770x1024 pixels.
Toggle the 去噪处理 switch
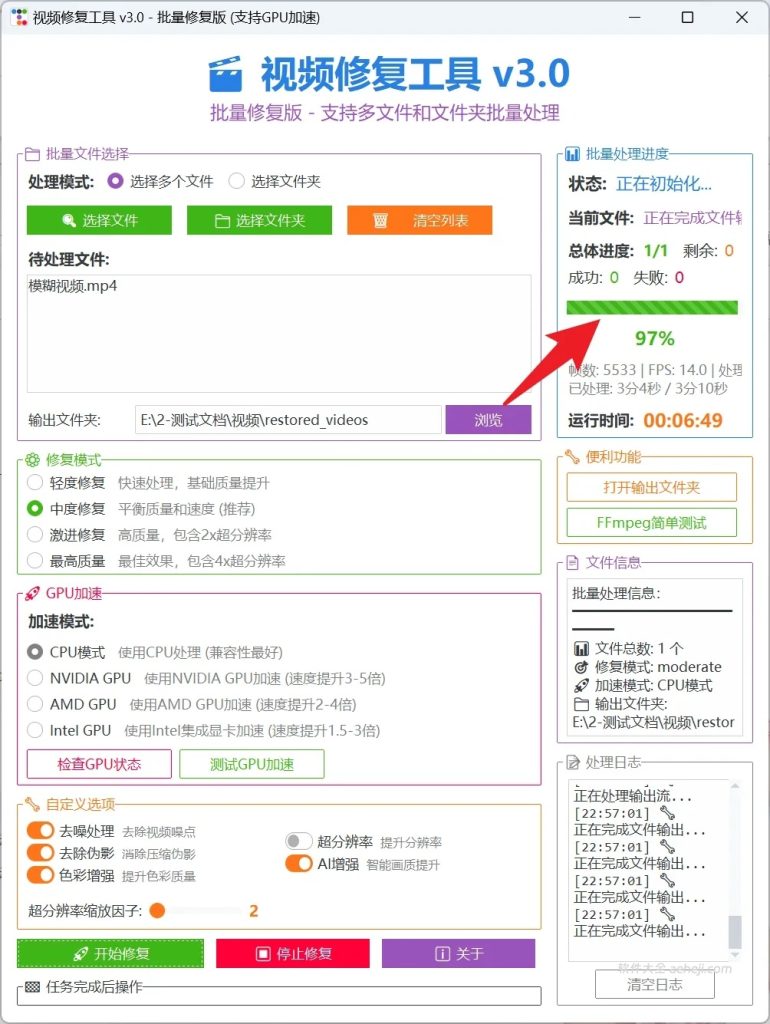coord(40,830)
